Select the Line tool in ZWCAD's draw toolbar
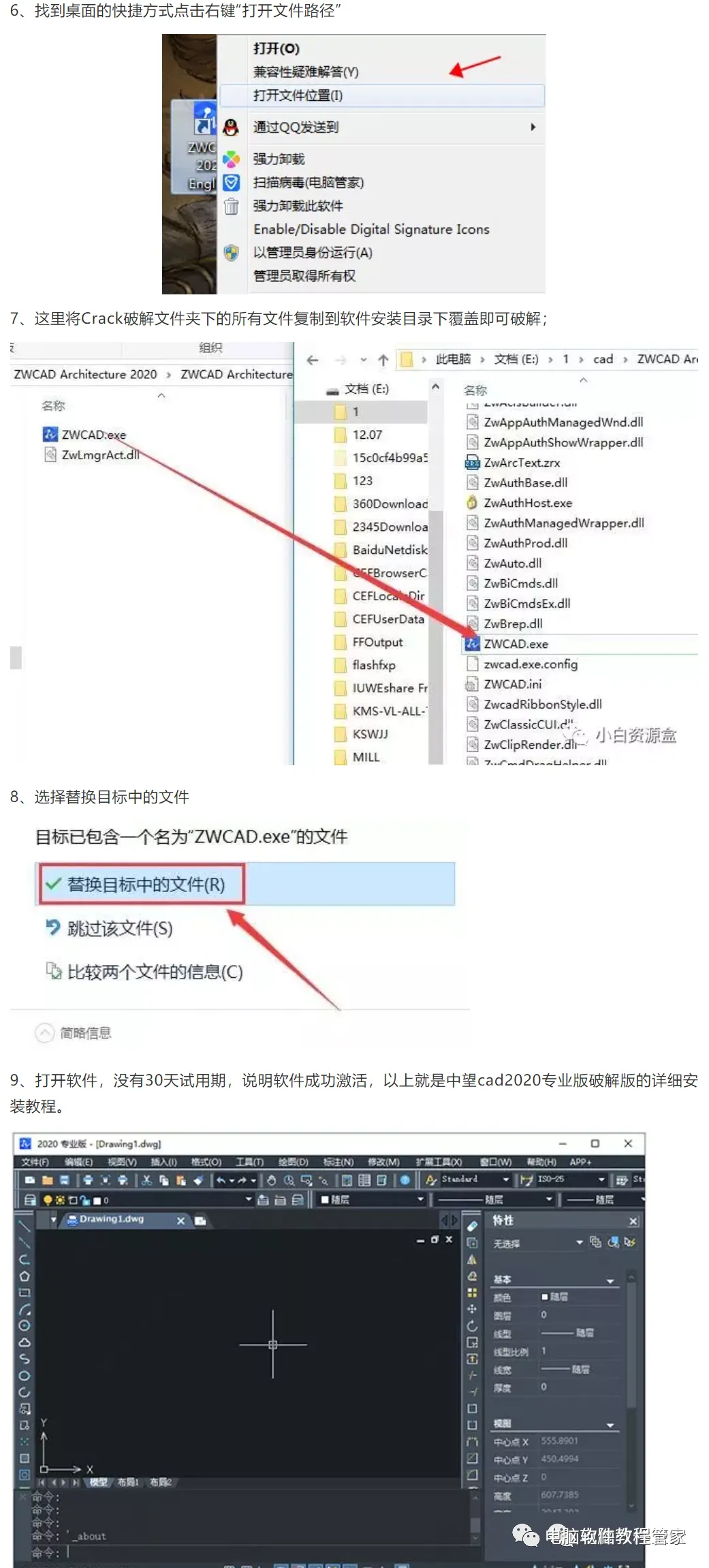 [x=24, y=1226]
